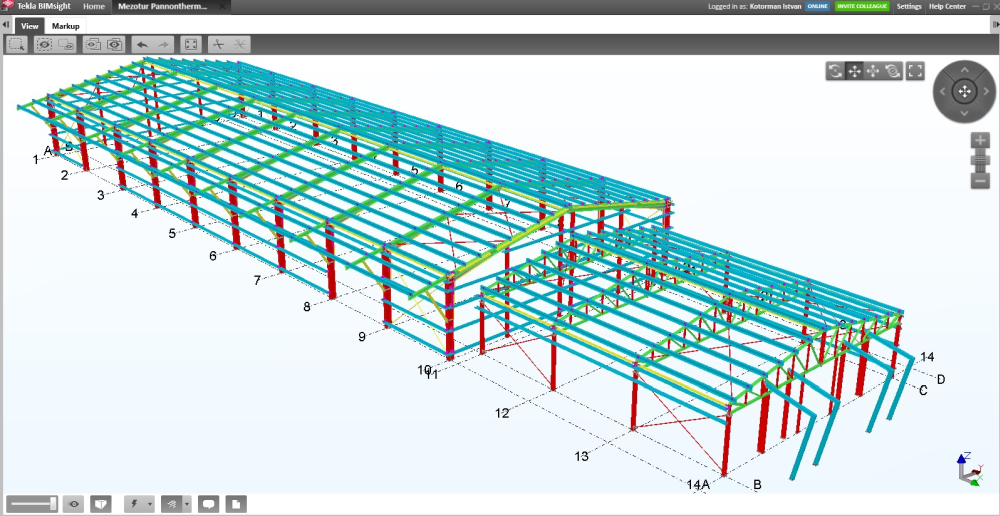This screenshot has width=1000, height=516.
Task: Switch to the Markup tab
Action: point(66,26)
